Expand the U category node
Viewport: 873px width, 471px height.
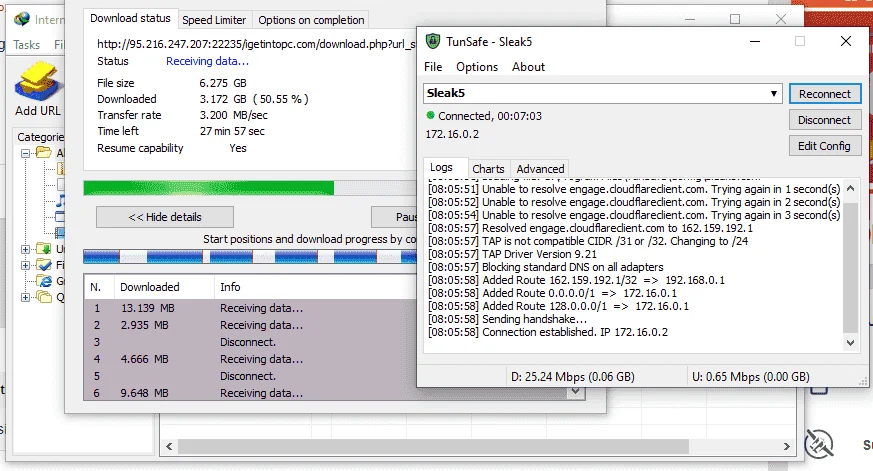tap(25, 249)
